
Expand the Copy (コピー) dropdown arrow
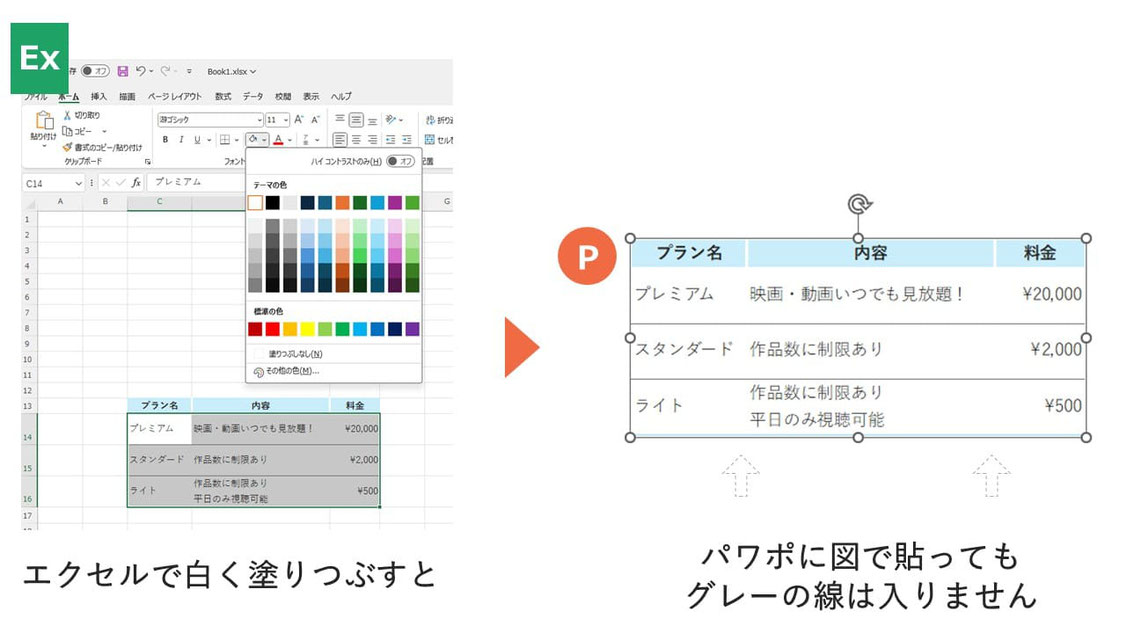(x=104, y=131)
